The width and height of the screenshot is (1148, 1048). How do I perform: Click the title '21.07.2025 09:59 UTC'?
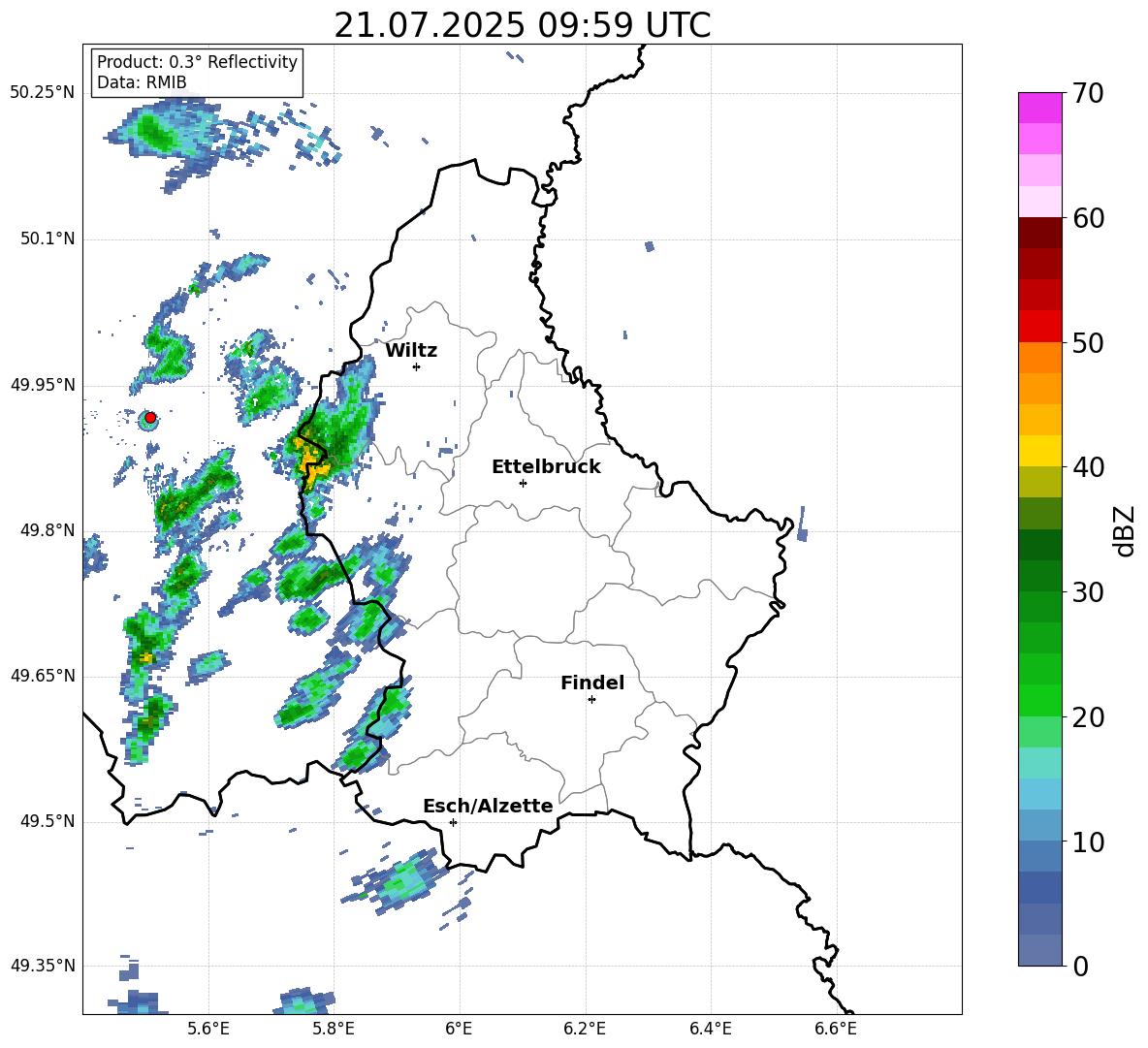point(522,25)
